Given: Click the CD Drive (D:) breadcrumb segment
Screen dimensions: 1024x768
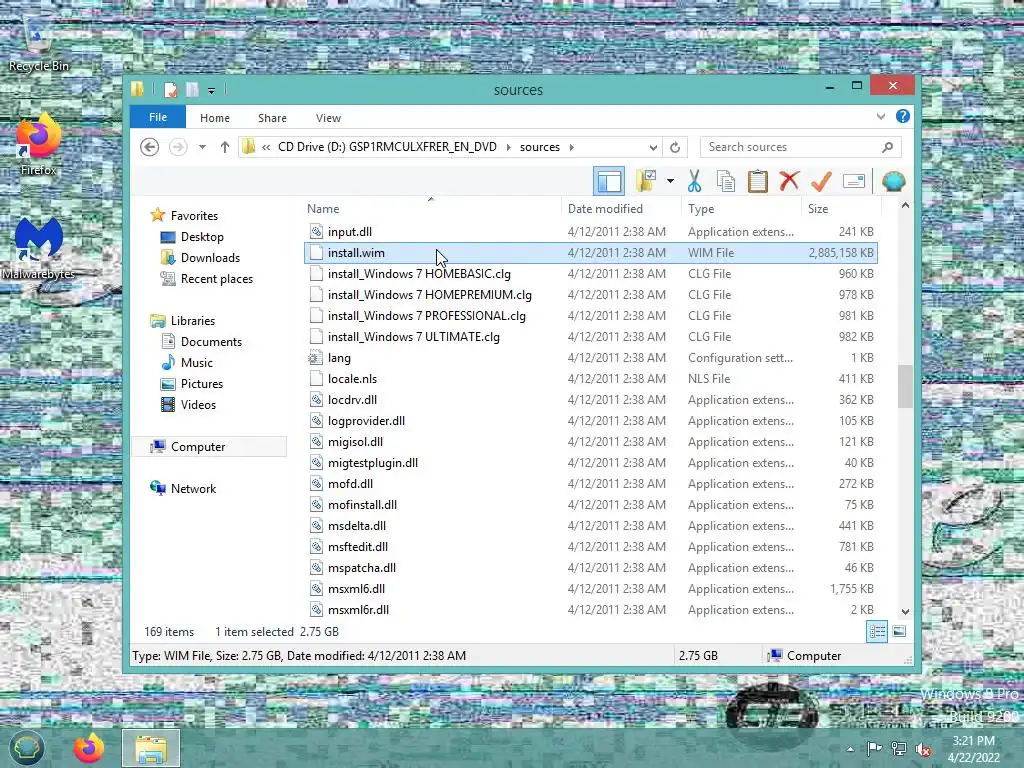Looking at the screenshot, I should [x=387, y=147].
